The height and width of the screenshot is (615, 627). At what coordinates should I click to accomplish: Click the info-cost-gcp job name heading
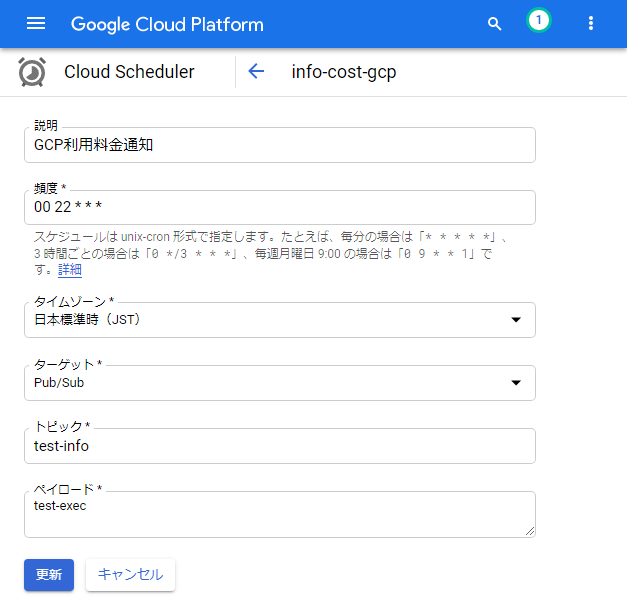tap(344, 72)
